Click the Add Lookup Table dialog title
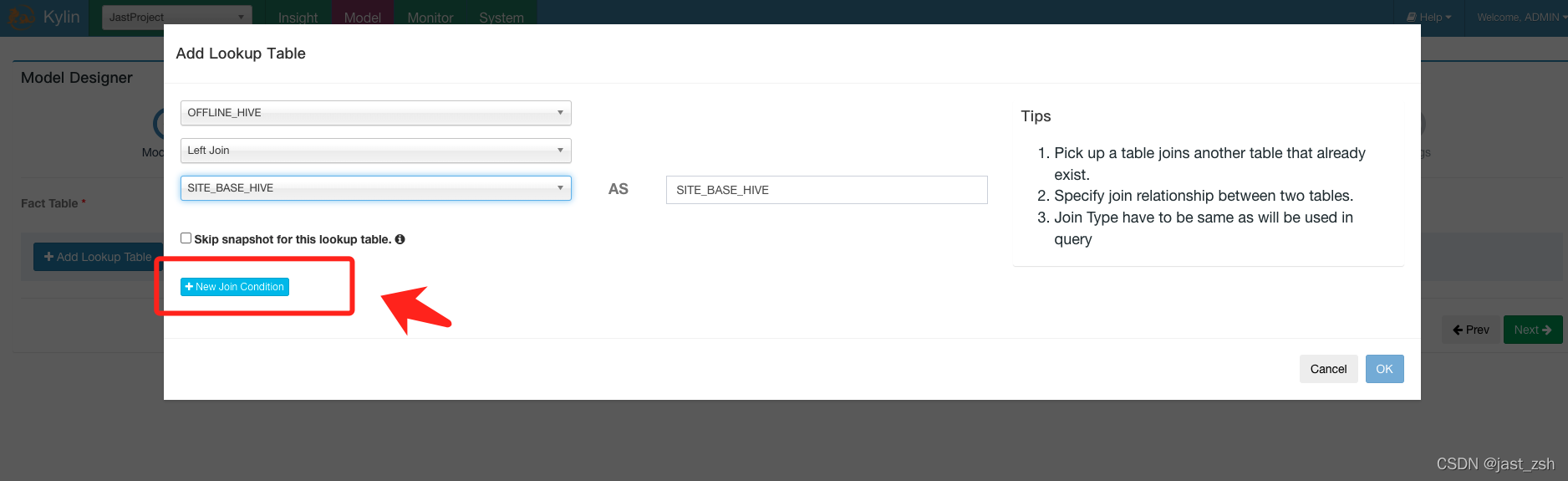Screen dimensions: 1568x481 241,54
